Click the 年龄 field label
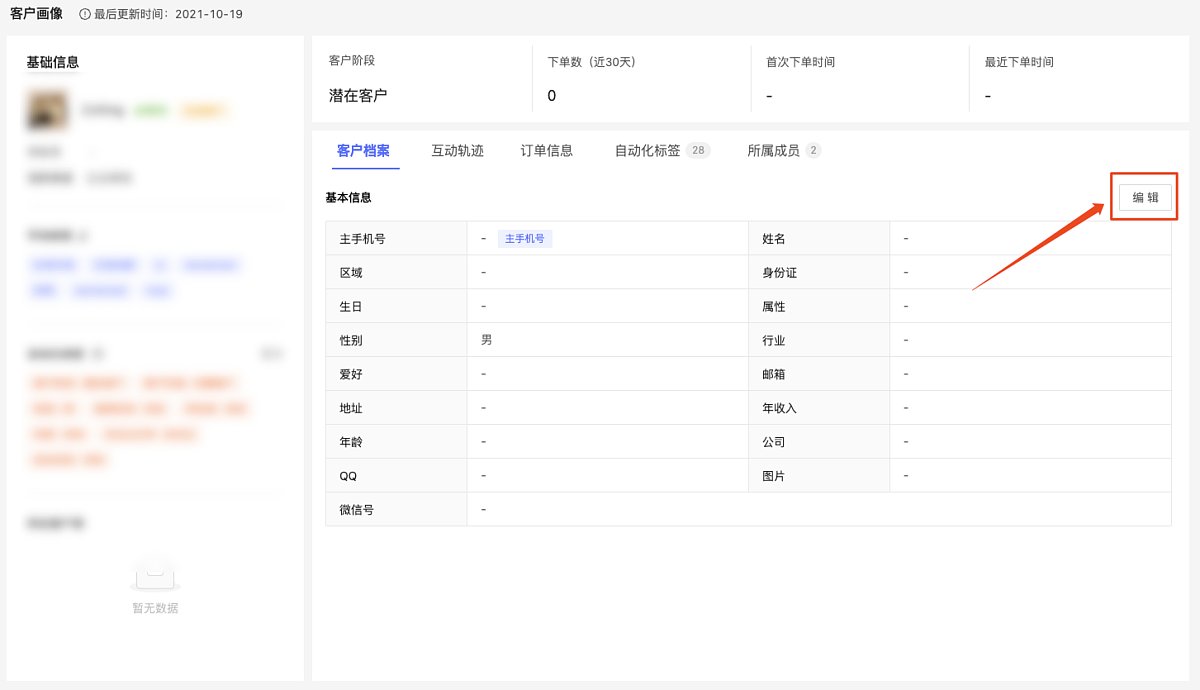This screenshot has height=690, width=1200. point(351,442)
